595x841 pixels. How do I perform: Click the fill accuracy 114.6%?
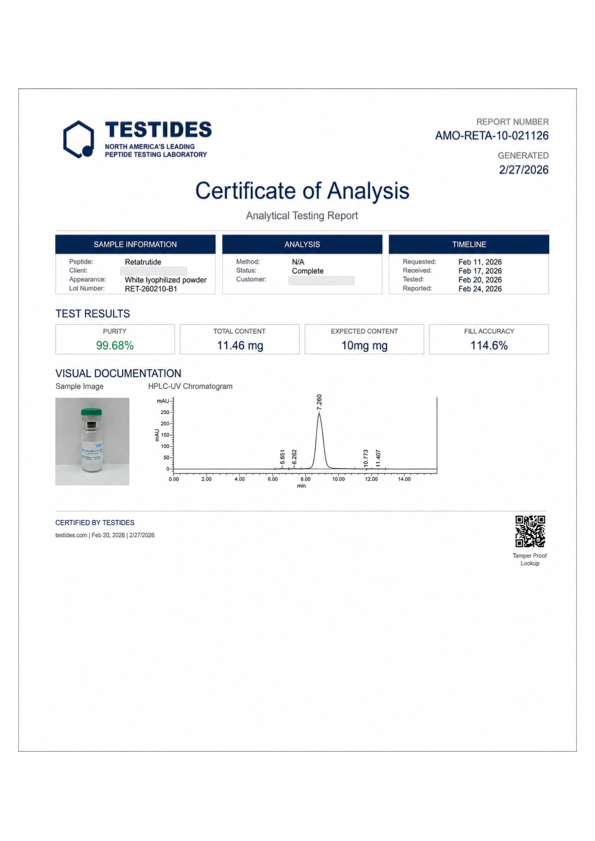click(489, 345)
